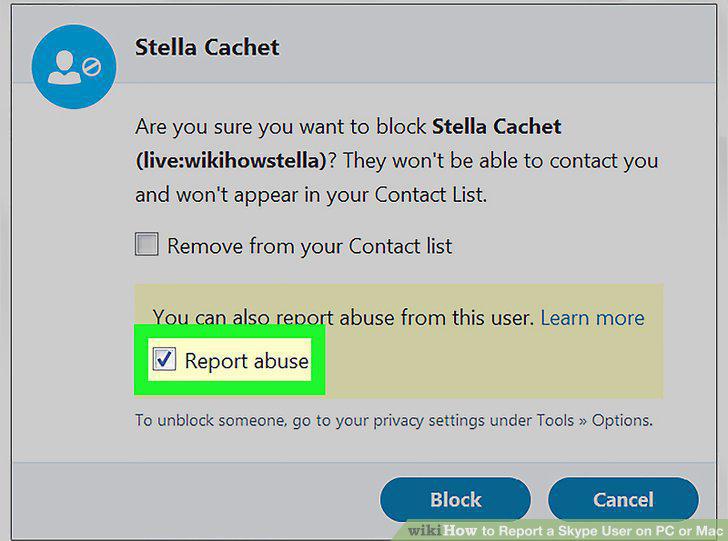The width and height of the screenshot is (728, 541).
Task: Confirm with the Block button
Action: [x=455, y=499]
